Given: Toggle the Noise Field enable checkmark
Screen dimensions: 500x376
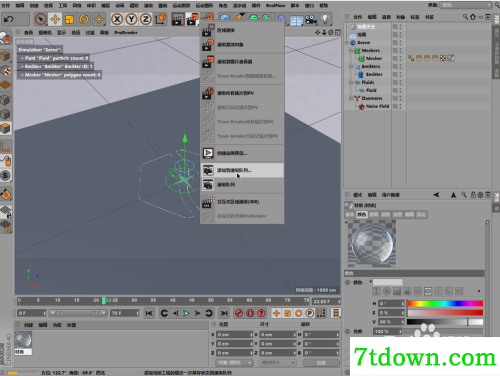Looking at the screenshot, I should tap(403, 106).
